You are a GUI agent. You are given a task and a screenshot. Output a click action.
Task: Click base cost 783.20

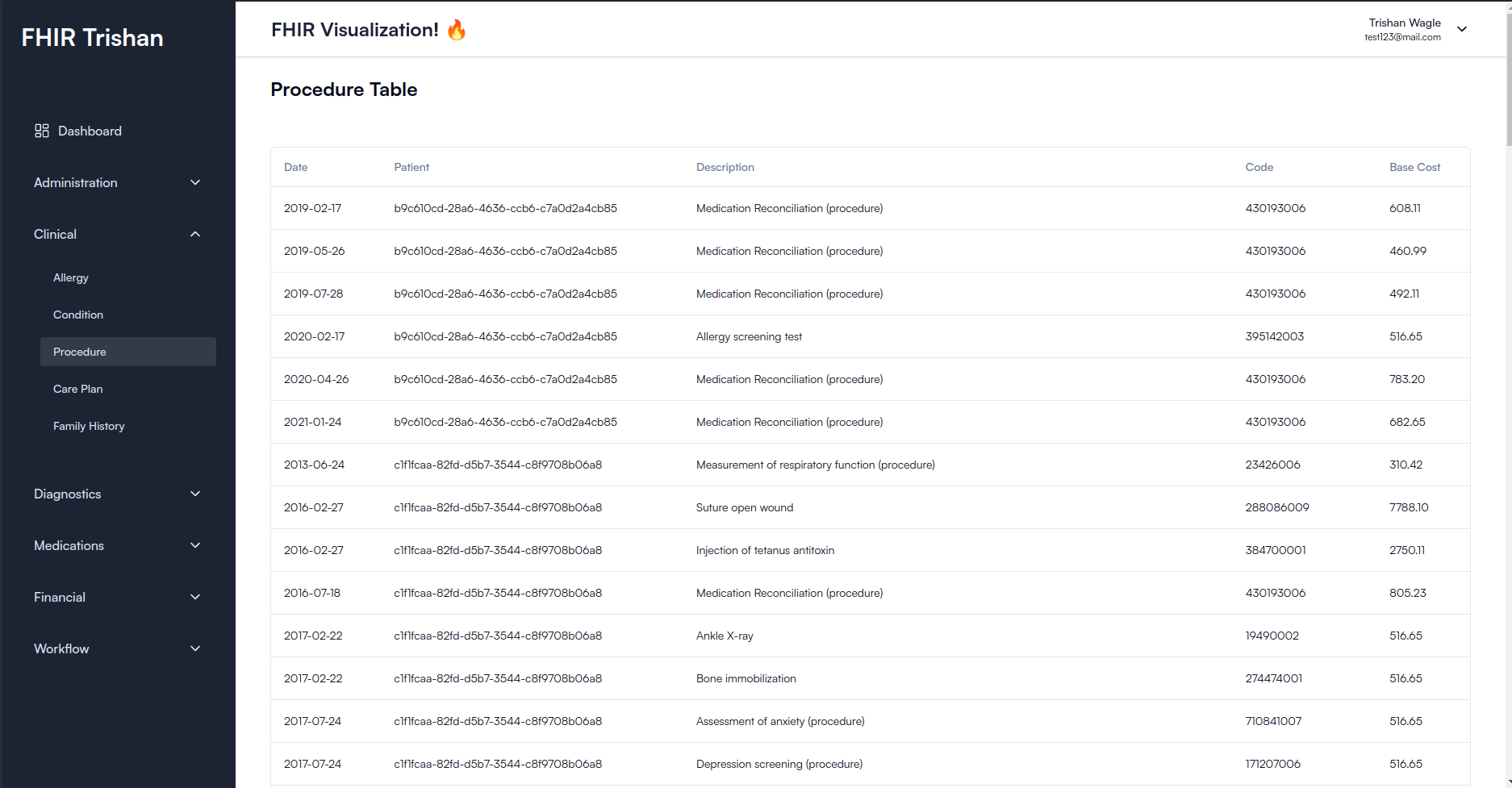tap(1407, 379)
